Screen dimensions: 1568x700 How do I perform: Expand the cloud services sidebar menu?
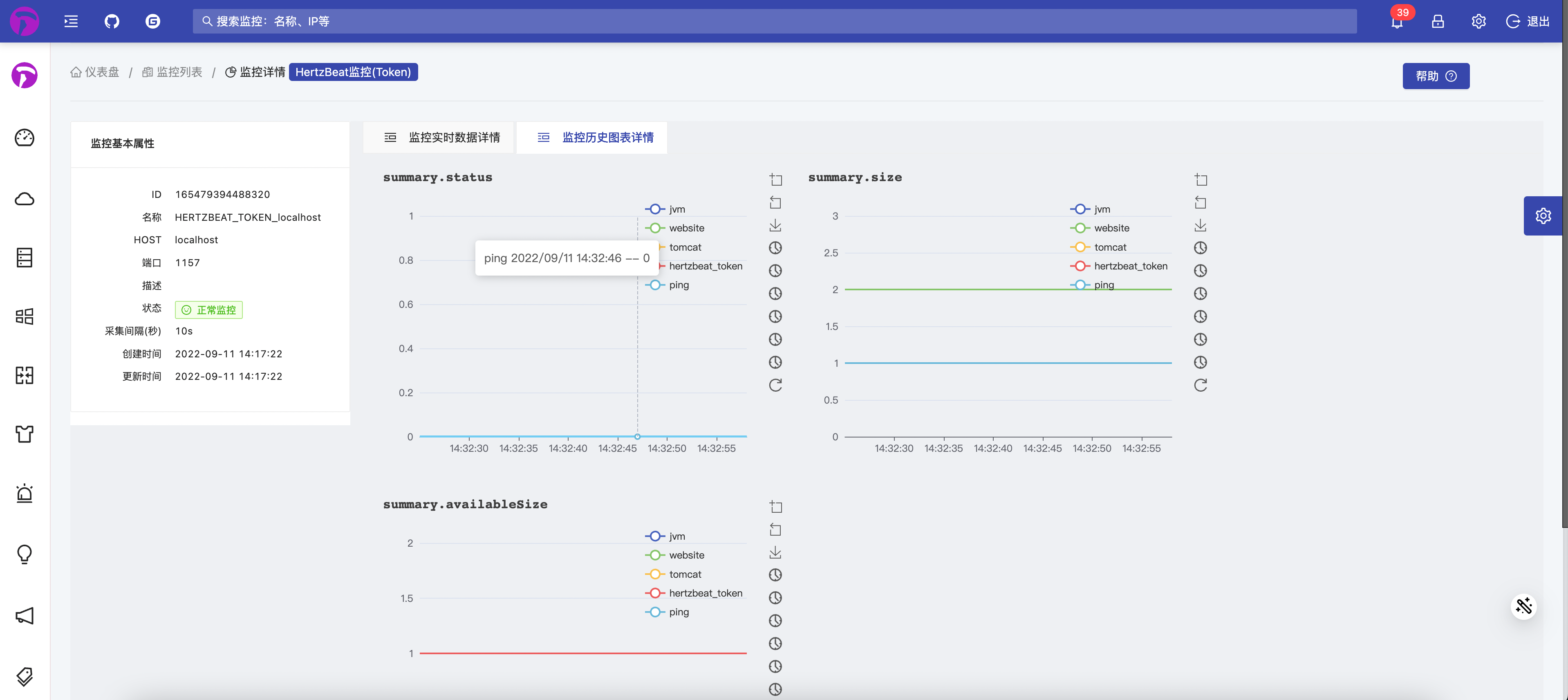[x=25, y=199]
